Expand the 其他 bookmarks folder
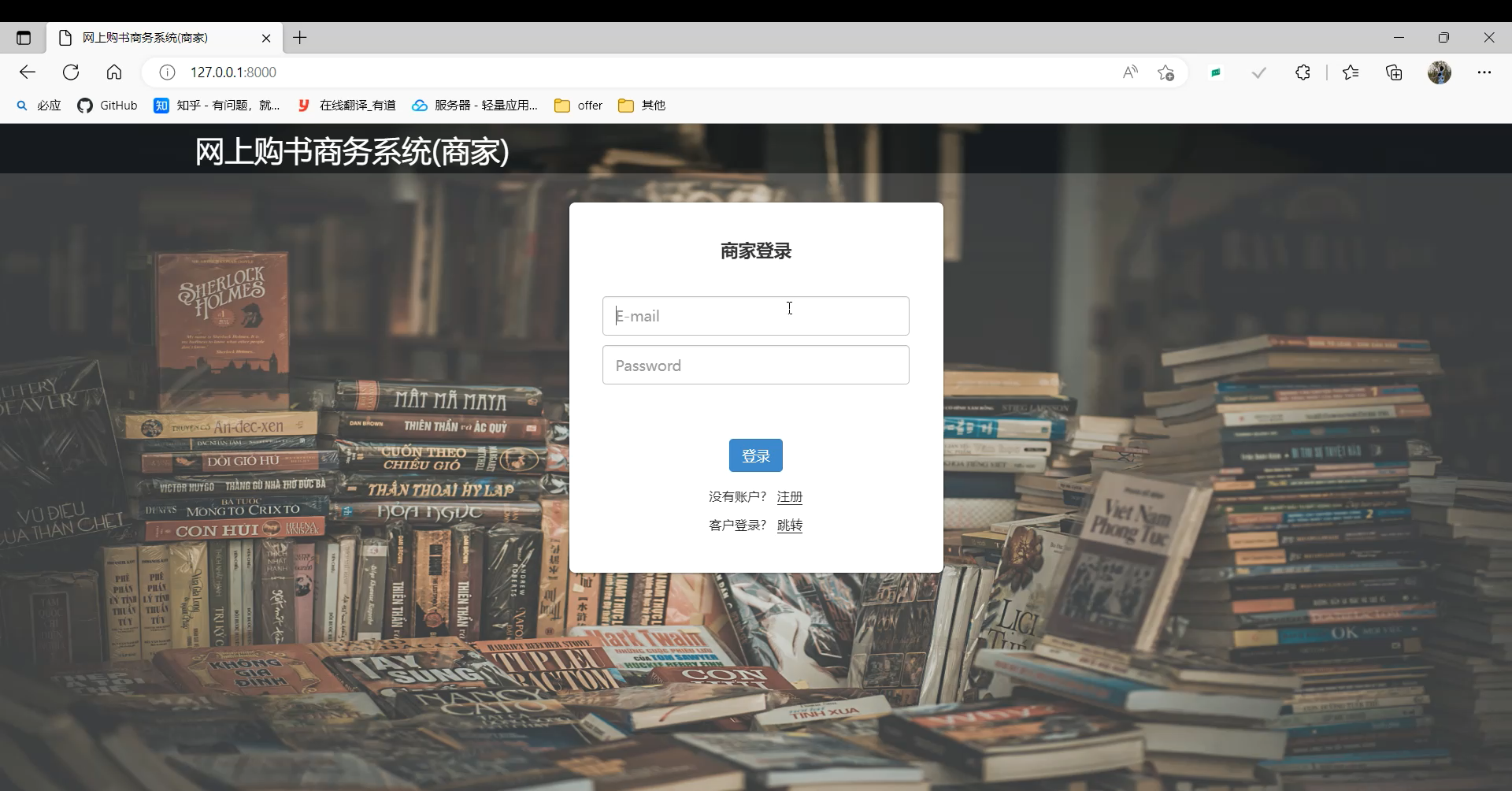1512x791 pixels. [642, 106]
